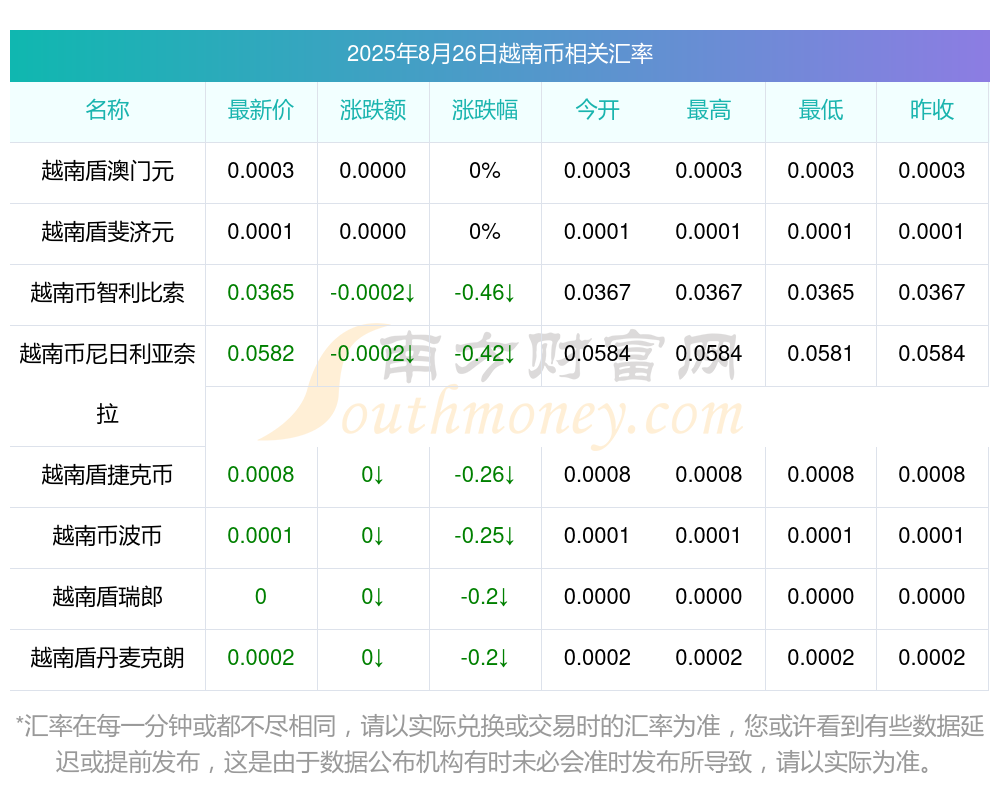Click the table title 2025年8月26日越南币相关汇率
The width and height of the screenshot is (1000, 793).
pyautogui.click(x=499, y=54)
